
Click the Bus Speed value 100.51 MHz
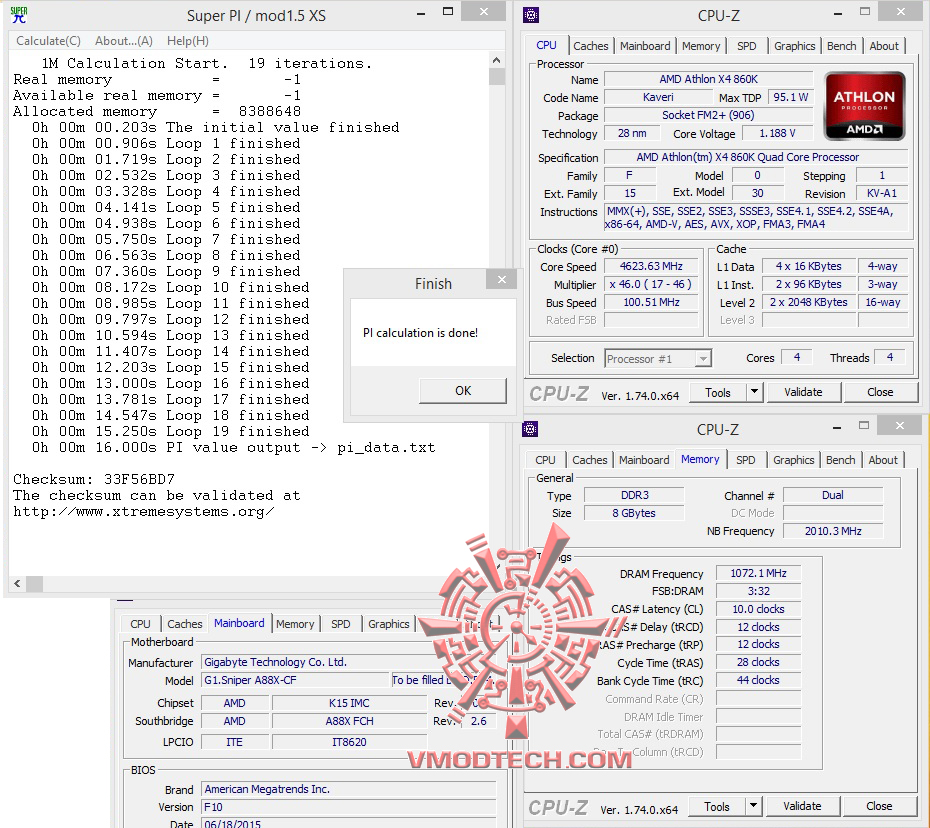(x=651, y=302)
